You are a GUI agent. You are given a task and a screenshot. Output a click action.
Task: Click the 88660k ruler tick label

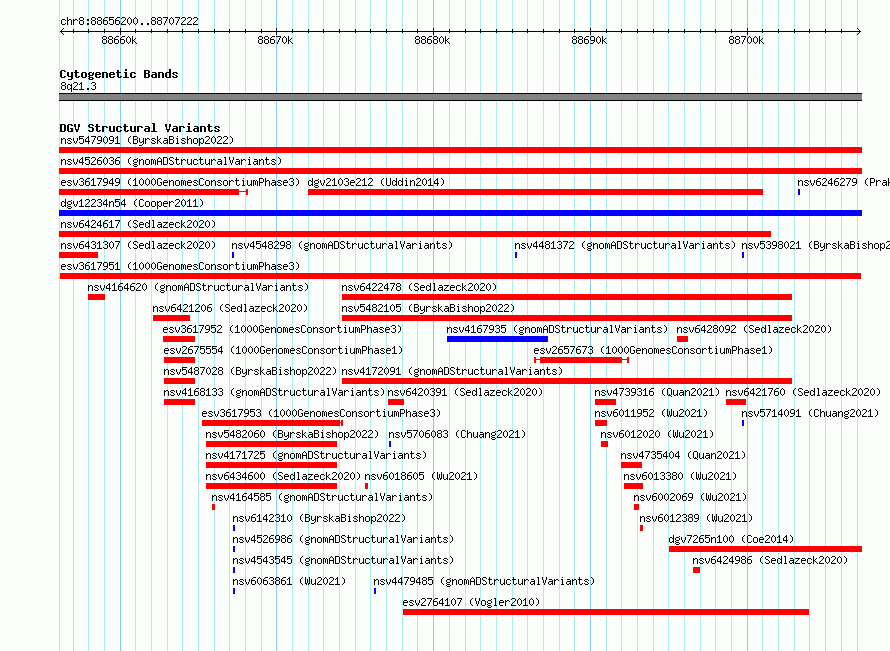point(119,40)
